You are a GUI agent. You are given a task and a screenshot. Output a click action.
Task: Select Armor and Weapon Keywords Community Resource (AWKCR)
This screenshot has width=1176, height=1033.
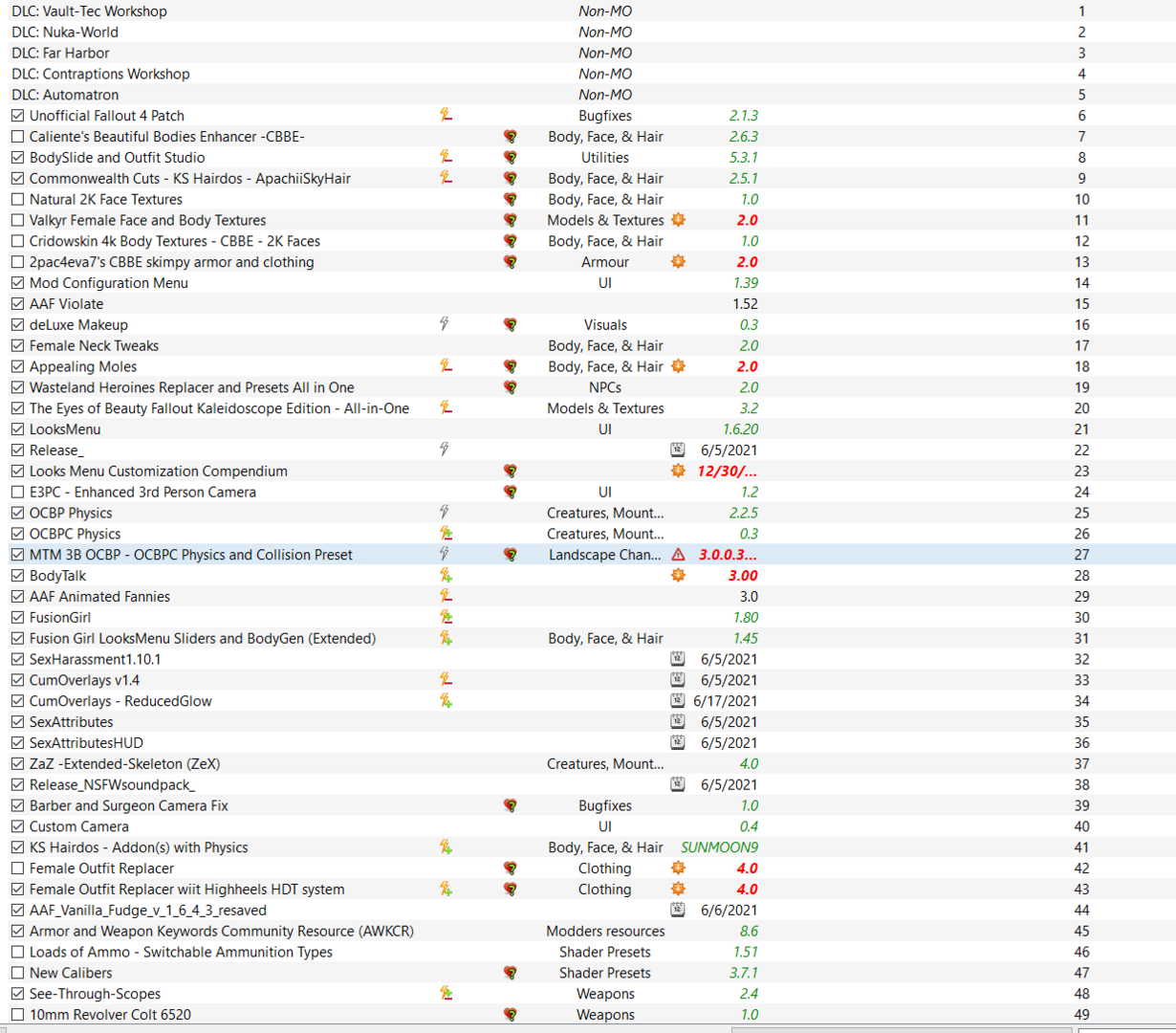[x=221, y=931]
